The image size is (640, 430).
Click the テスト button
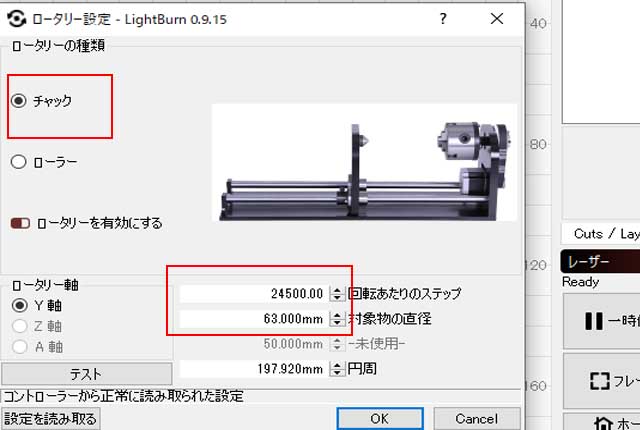coord(87,374)
